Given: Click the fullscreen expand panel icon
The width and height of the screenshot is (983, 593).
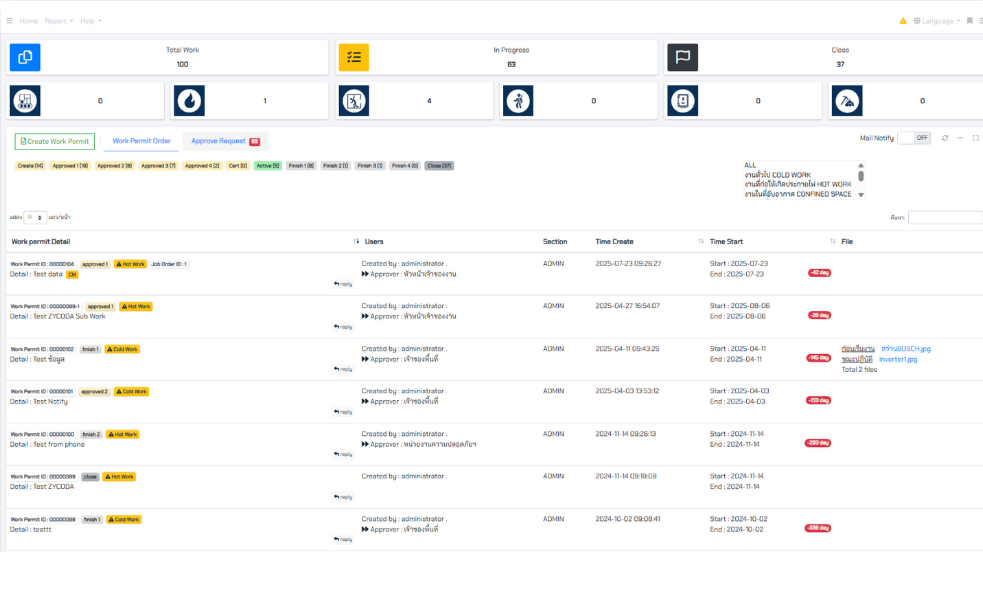Looking at the screenshot, I should coord(975,138).
